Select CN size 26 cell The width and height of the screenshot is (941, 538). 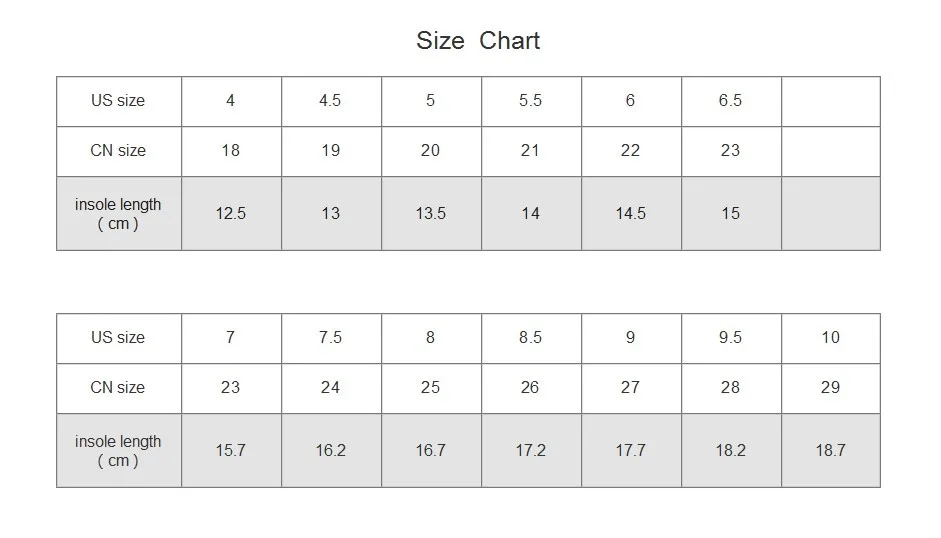pos(531,388)
